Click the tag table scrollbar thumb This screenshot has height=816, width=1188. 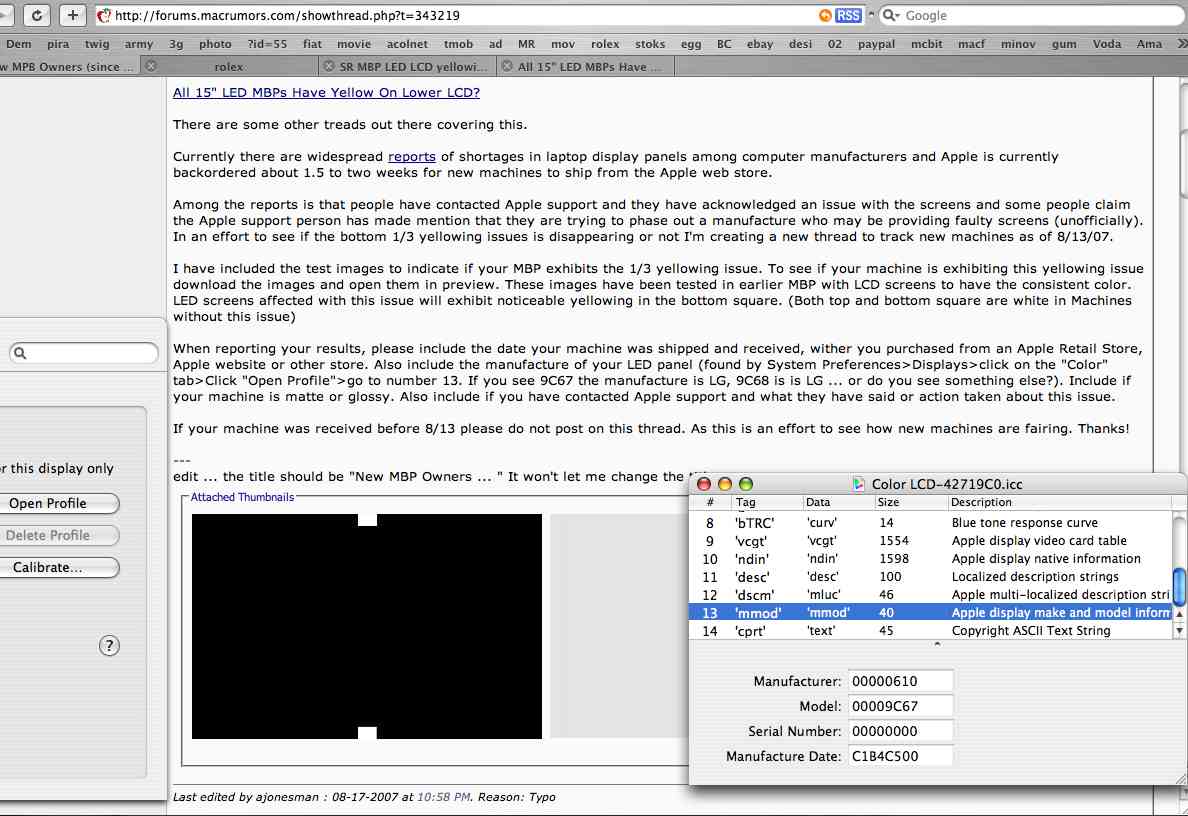[1179, 587]
